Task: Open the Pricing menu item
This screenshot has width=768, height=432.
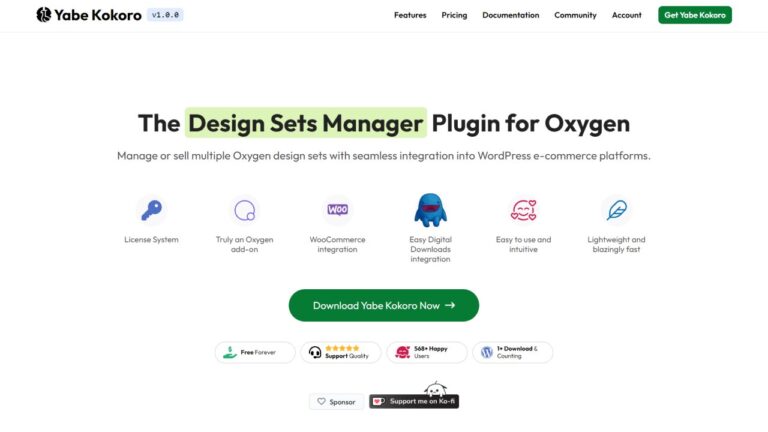Action: pyautogui.click(x=454, y=15)
